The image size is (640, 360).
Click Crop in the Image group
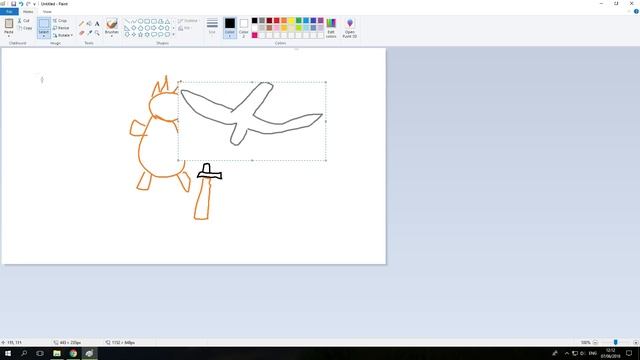(60, 20)
